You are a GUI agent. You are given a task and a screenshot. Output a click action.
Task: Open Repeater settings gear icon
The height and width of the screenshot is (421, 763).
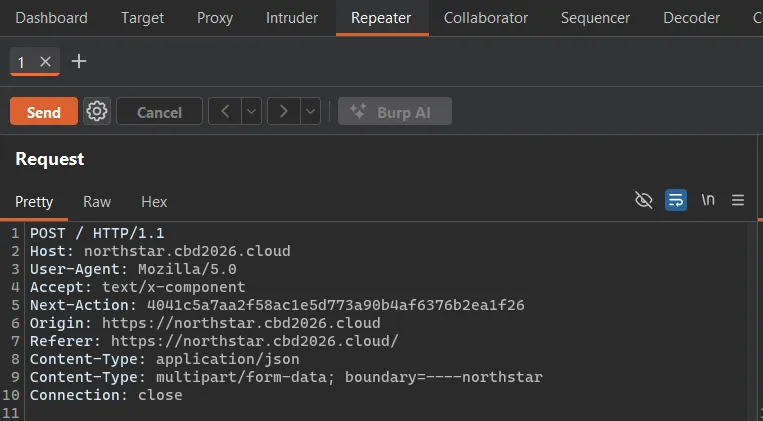pyautogui.click(x=97, y=111)
